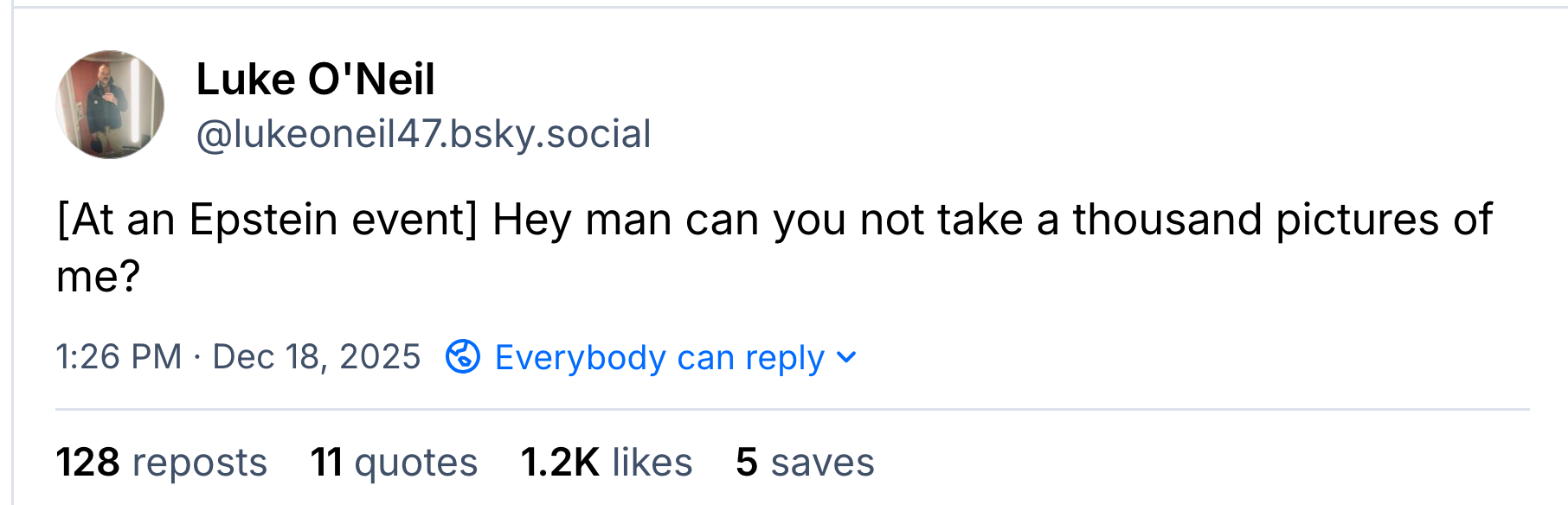The width and height of the screenshot is (1568, 505).
Task: Click the globe icon beside reply setting
Action: click(463, 356)
